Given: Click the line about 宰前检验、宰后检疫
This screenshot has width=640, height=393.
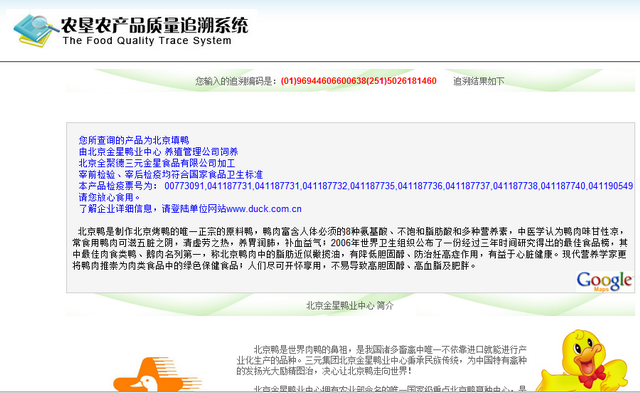Looking at the screenshot, I should point(171,175).
